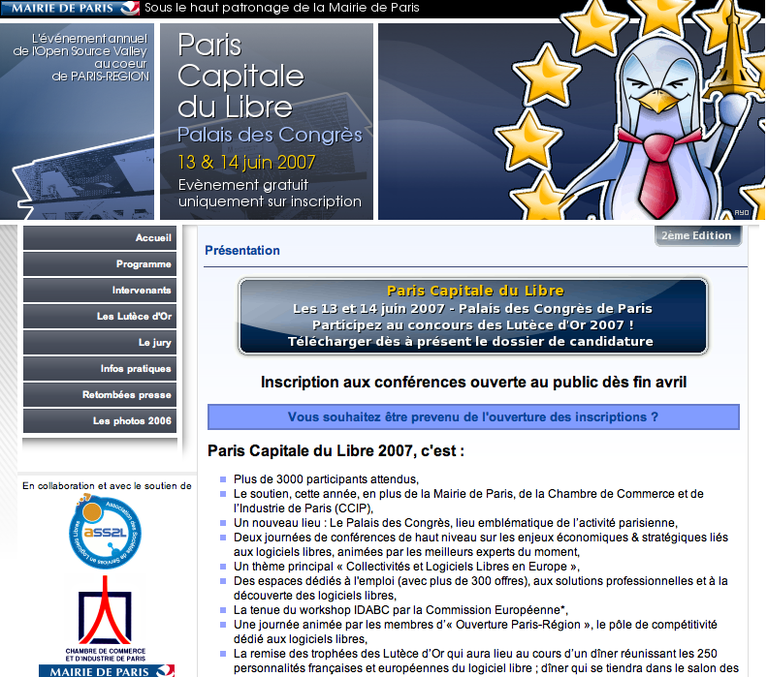Click the Chambre de Commerce de Paris logo
The width and height of the screenshot is (768, 677).
pos(105,619)
